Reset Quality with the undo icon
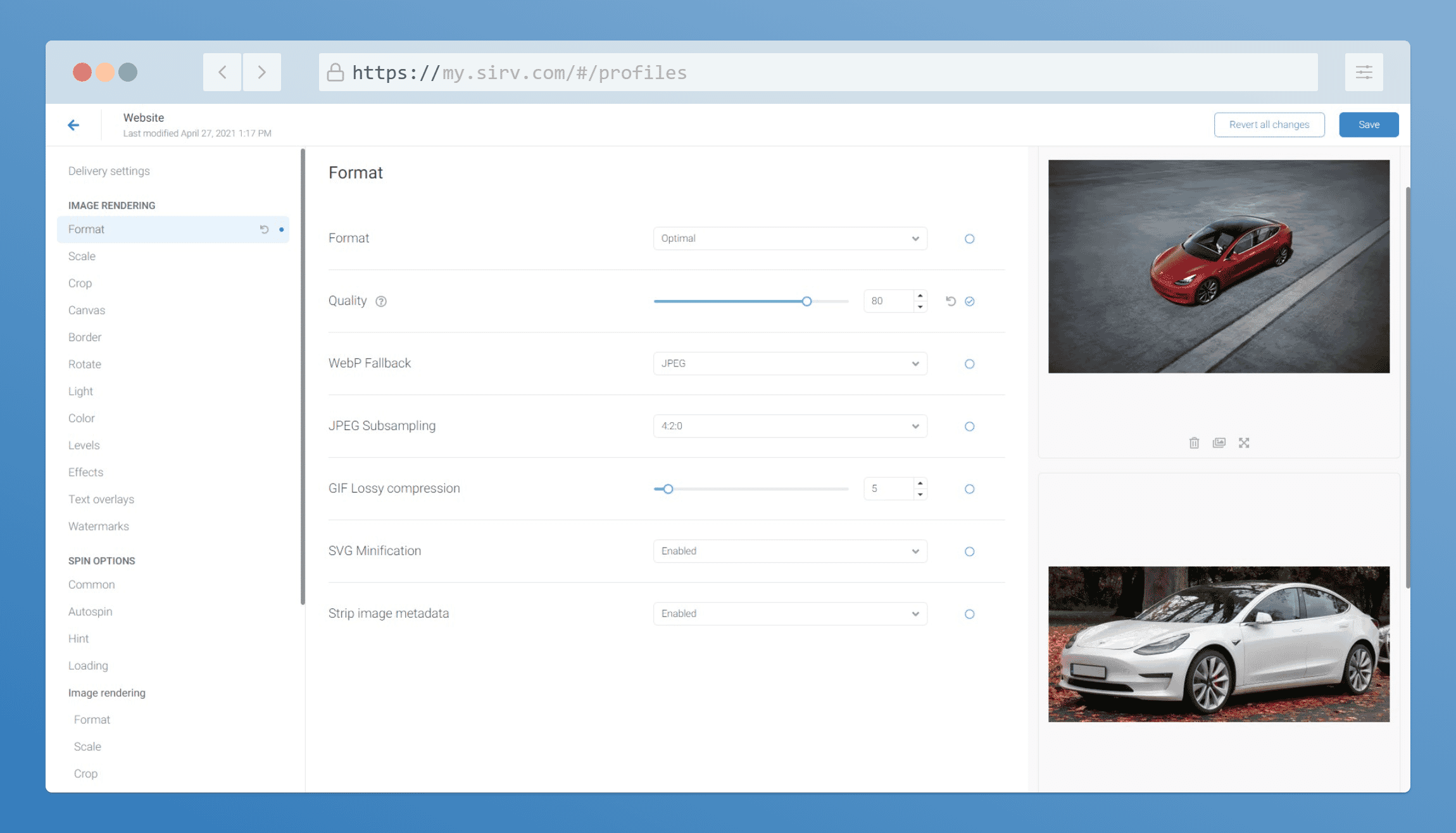 click(x=951, y=301)
